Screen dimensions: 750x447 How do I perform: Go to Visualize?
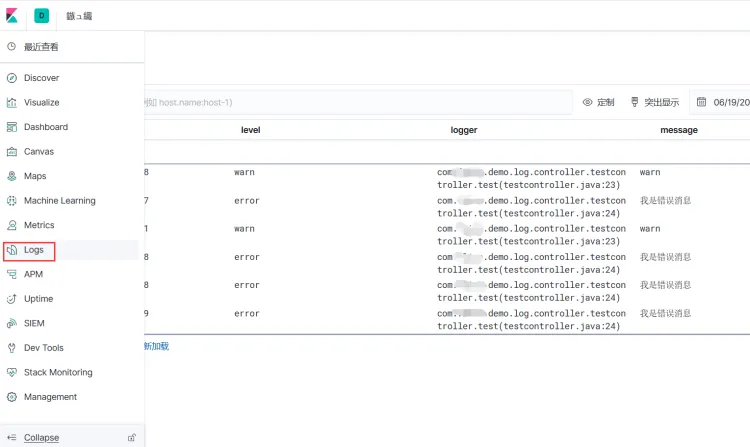coord(42,102)
